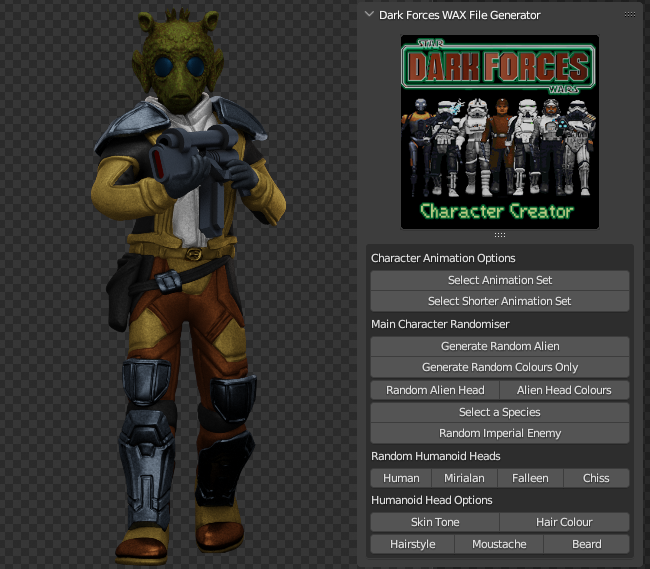Choose the Falleen head type

530,478
